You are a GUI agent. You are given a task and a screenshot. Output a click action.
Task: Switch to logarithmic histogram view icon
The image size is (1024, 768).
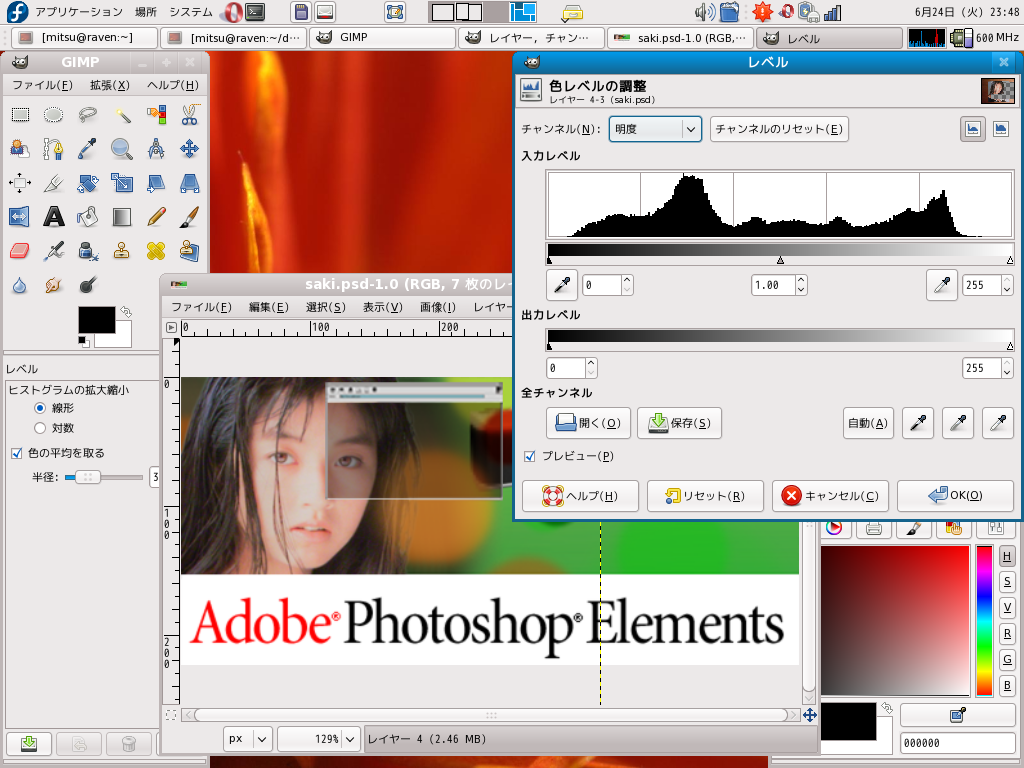click(x=1000, y=129)
